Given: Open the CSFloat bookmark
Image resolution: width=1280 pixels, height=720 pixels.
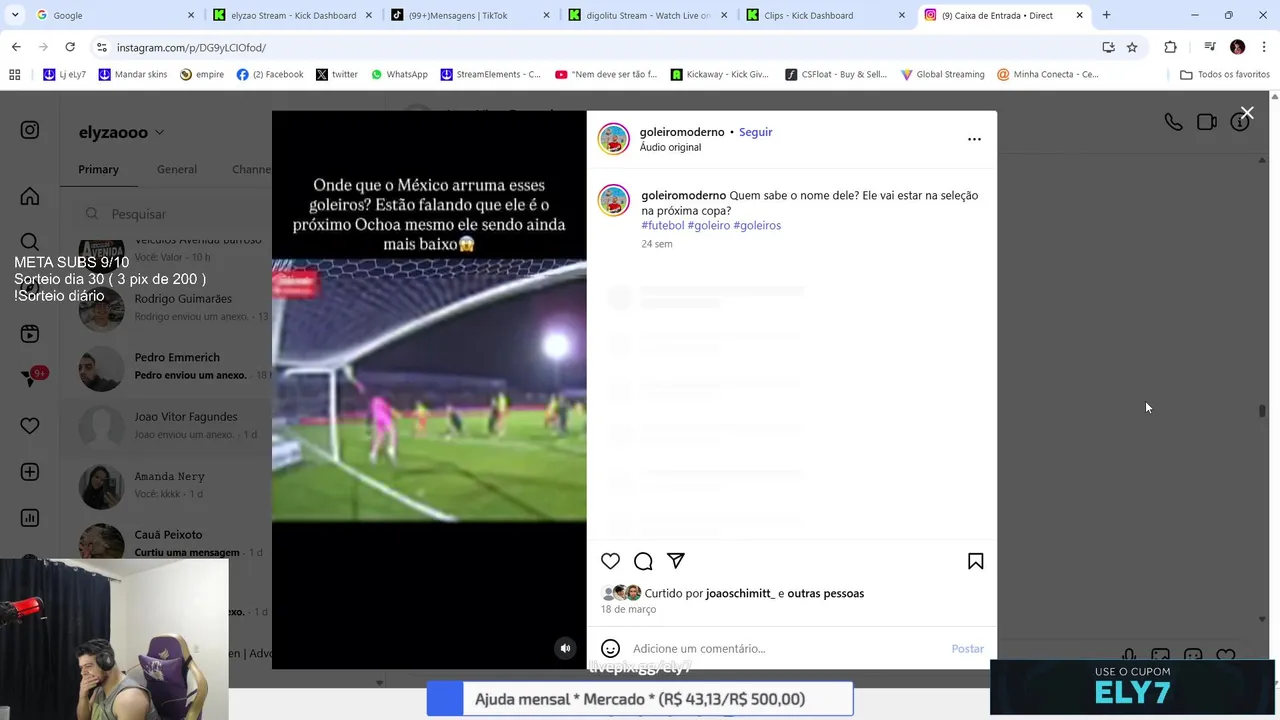Looking at the screenshot, I should click(x=836, y=74).
